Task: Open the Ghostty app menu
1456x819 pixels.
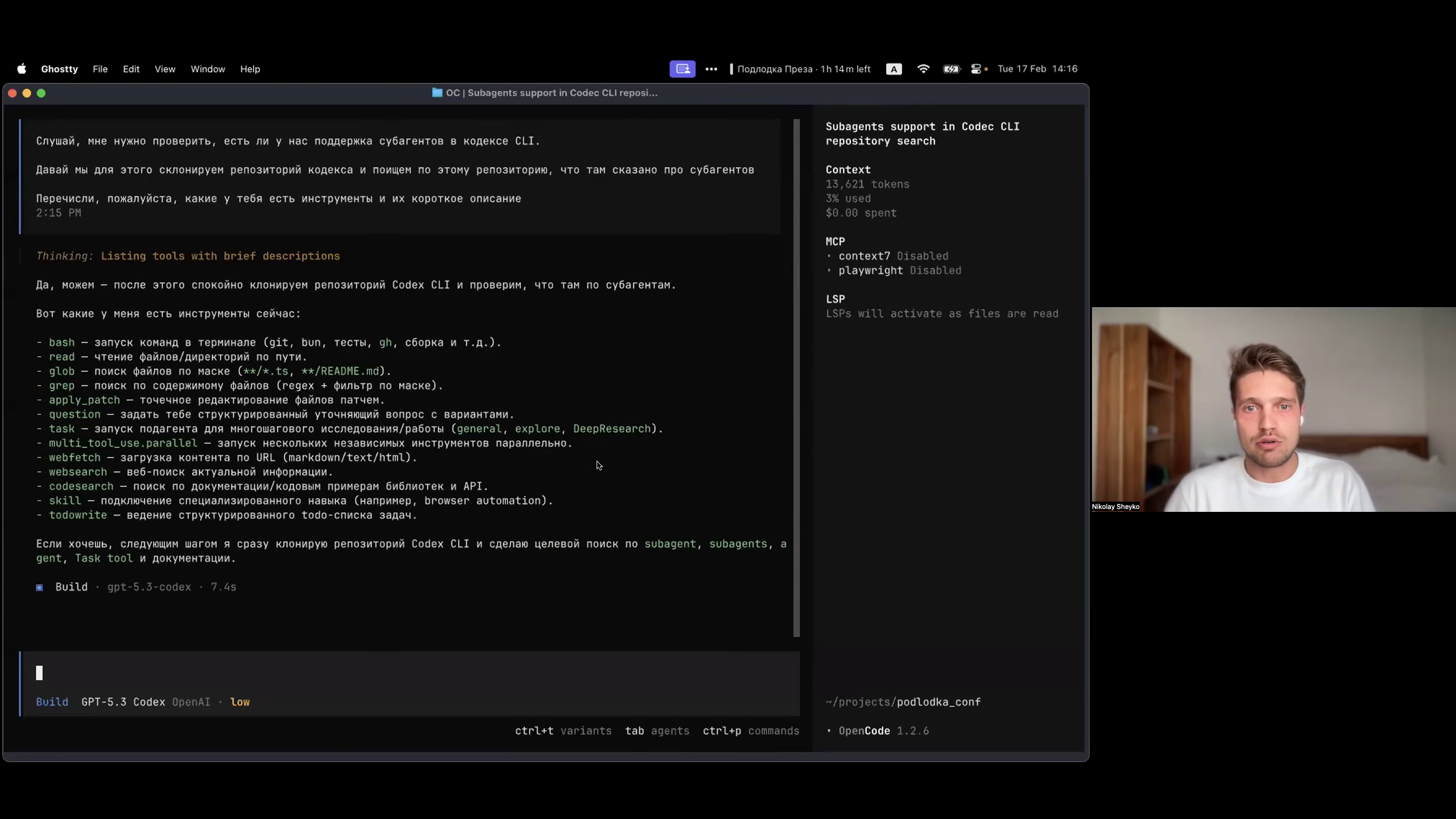Action: [59, 69]
